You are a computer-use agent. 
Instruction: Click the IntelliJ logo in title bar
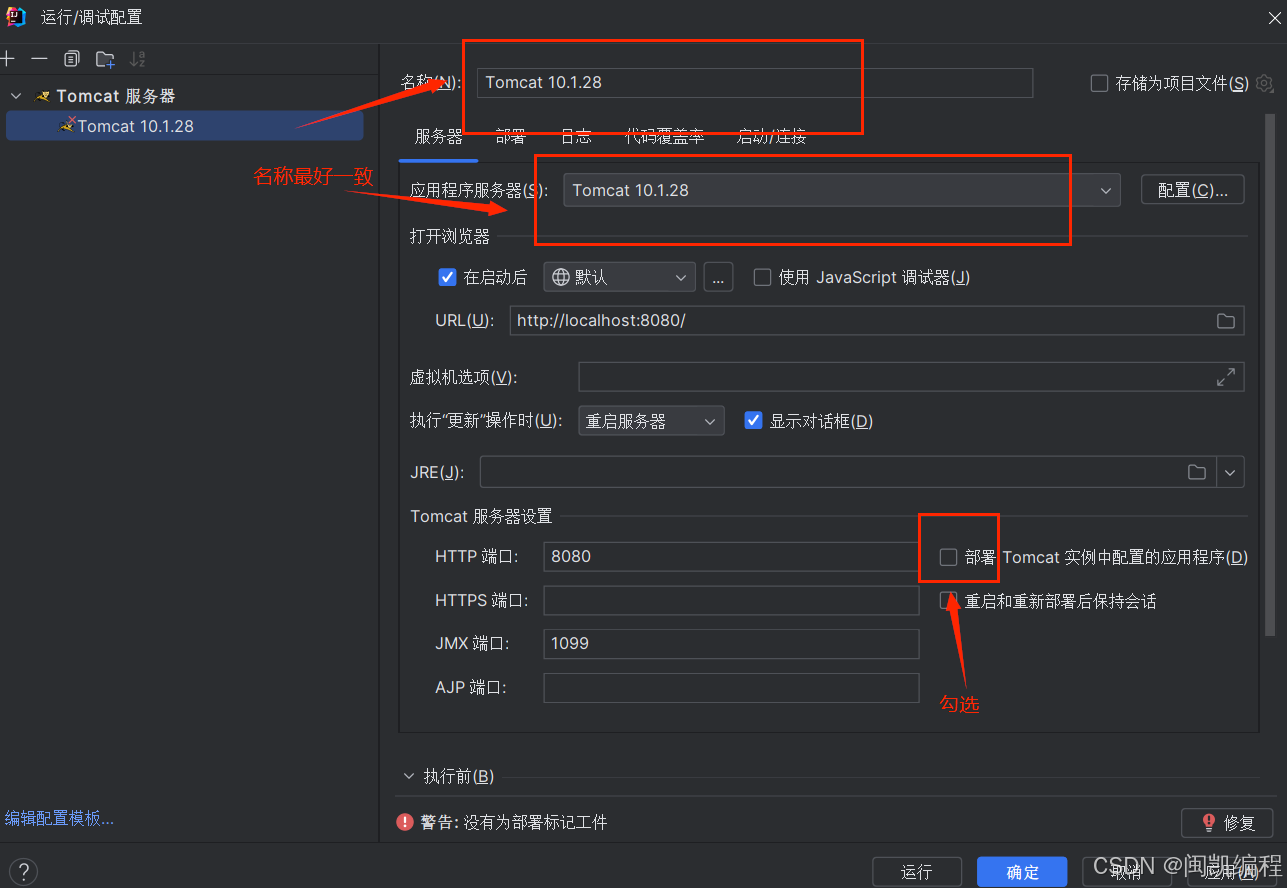[16, 16]
